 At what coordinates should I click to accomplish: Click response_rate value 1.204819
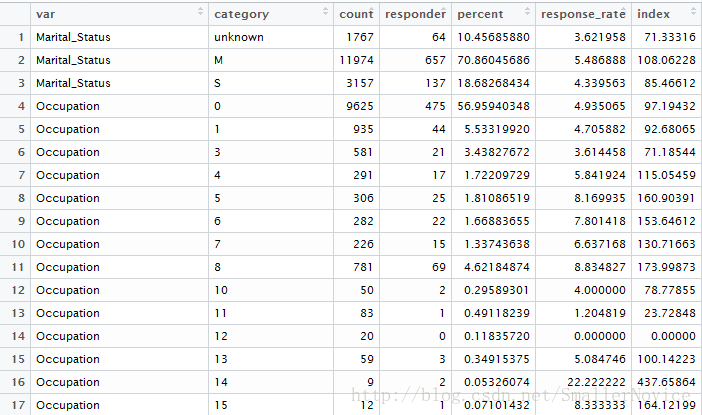[x=600, y=313]
